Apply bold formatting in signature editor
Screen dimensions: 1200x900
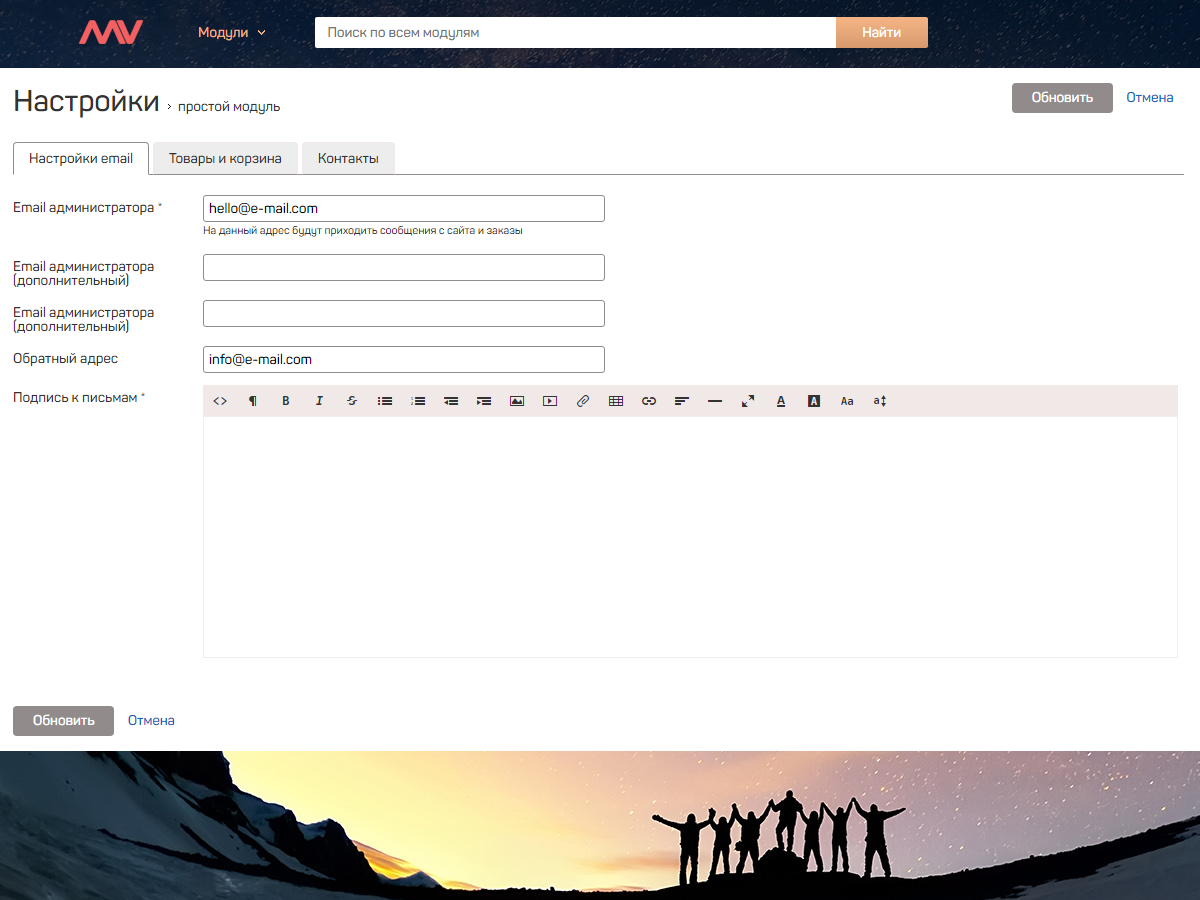tap(286, 401)
